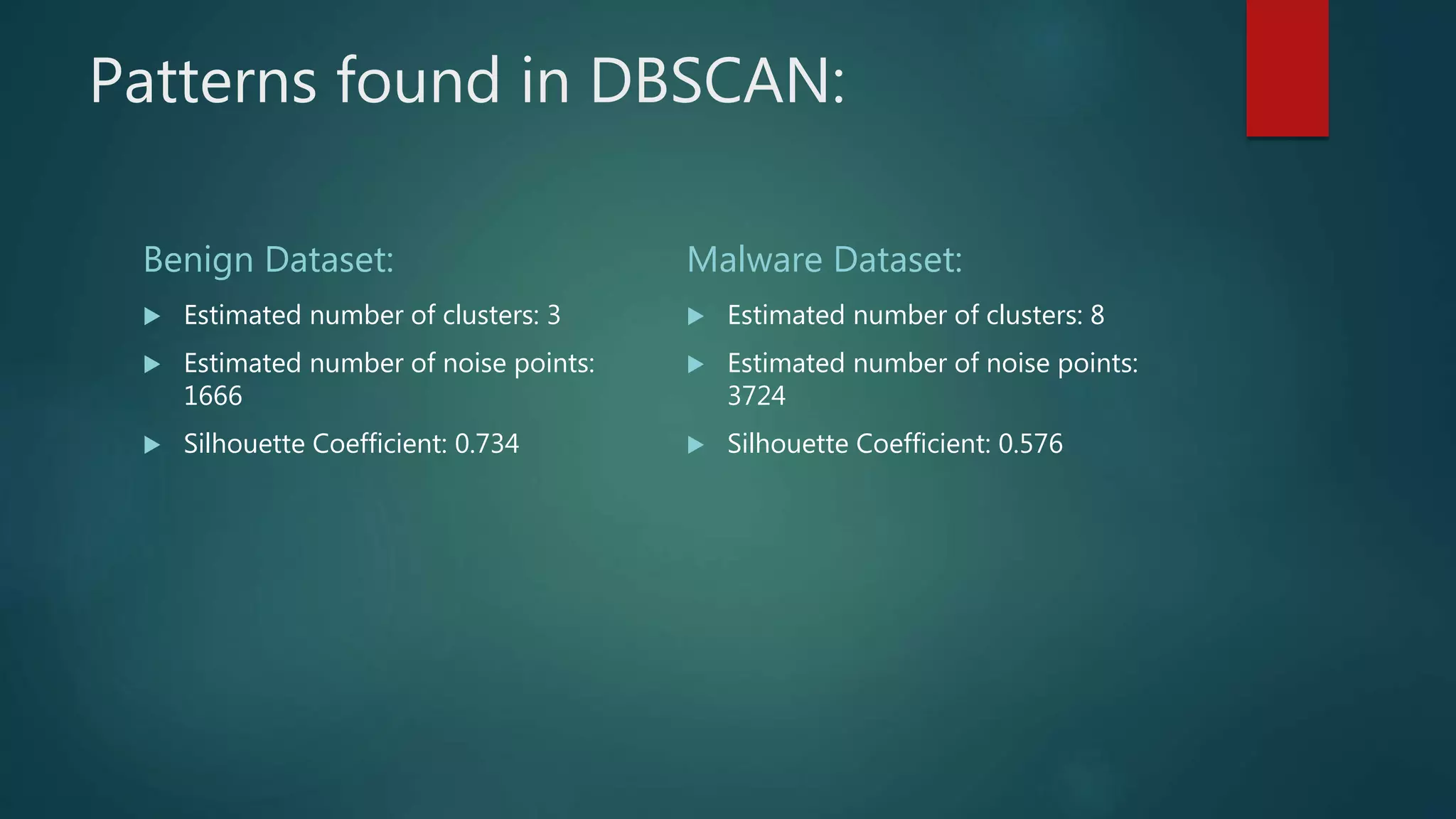Click arrow bullet beside benign clusters: 3
Image resolution: width=1456 pixels, height=819 pixels.
point(152,316)
